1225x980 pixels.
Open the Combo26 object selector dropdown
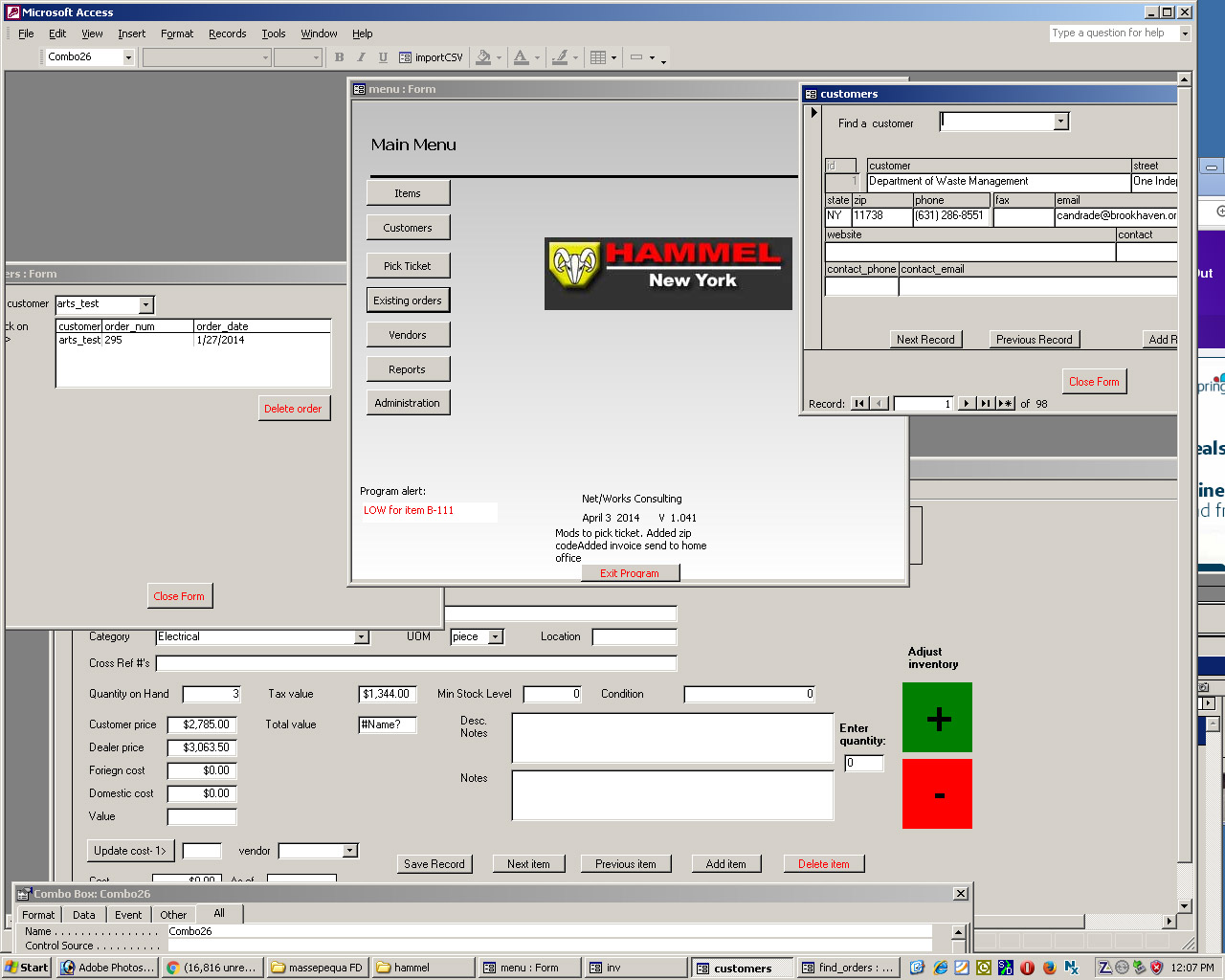128,57
